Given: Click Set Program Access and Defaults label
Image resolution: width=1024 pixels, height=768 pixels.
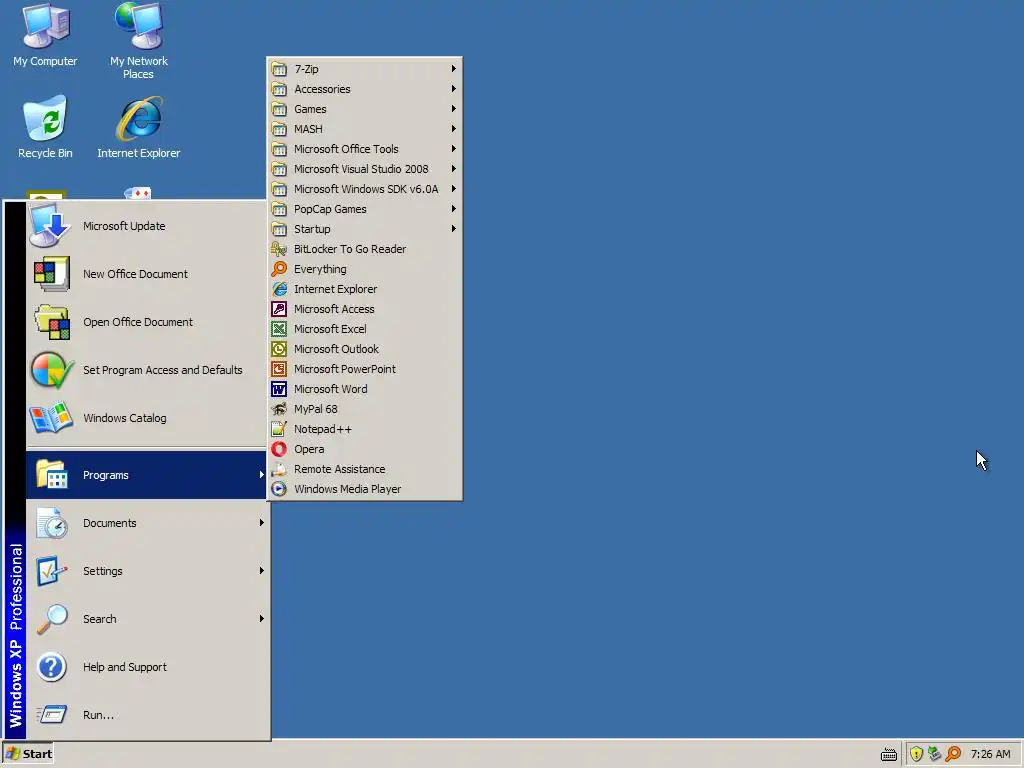Looking at the screenshot, I should point(163,370).
